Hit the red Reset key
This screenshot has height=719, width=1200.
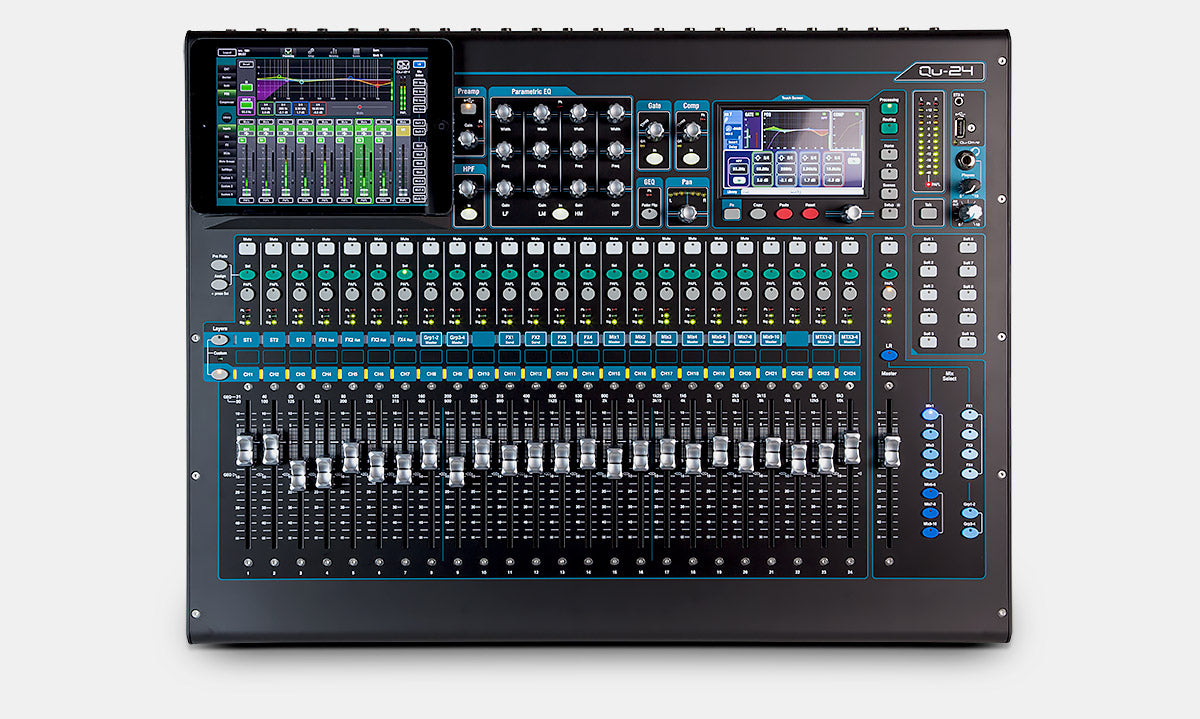pos(810,214)
